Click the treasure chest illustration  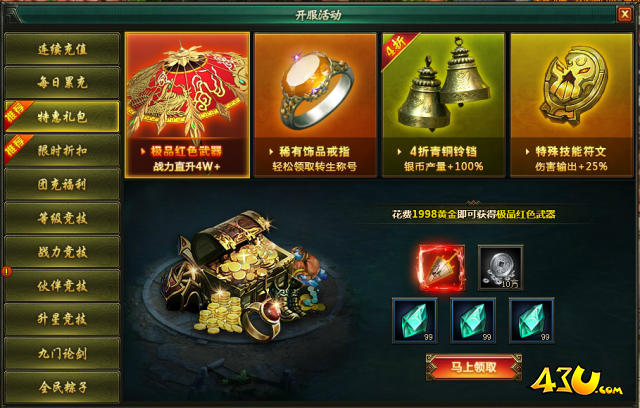tap(241, 277)
